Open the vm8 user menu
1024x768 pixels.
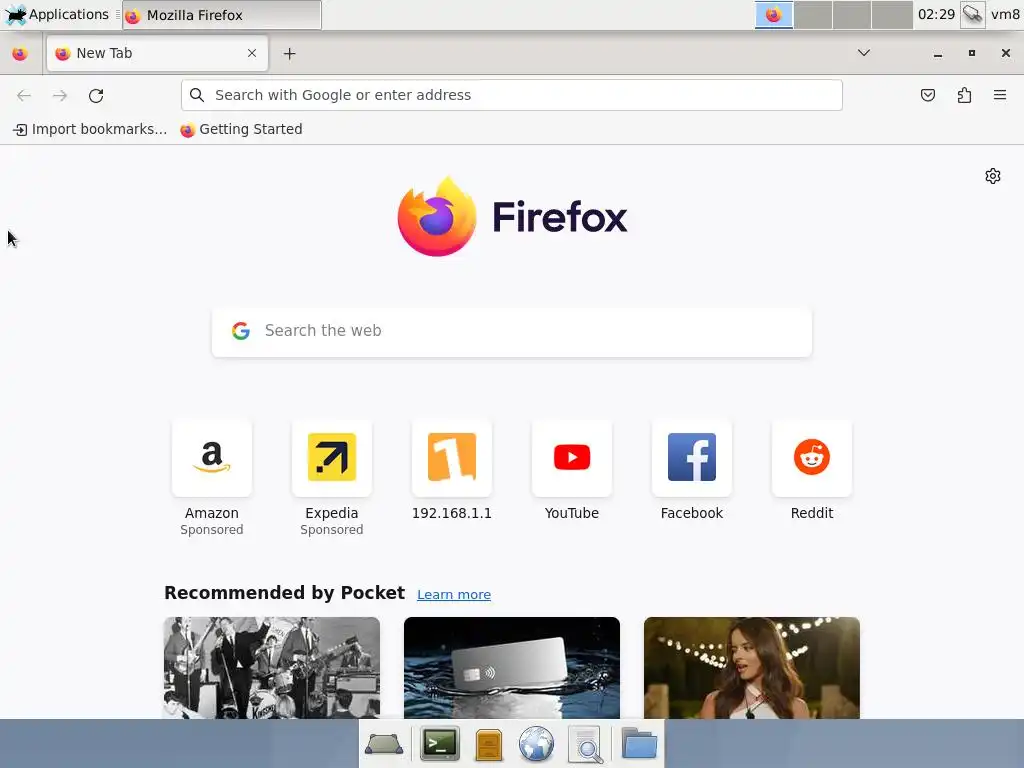pos(1005,14)
